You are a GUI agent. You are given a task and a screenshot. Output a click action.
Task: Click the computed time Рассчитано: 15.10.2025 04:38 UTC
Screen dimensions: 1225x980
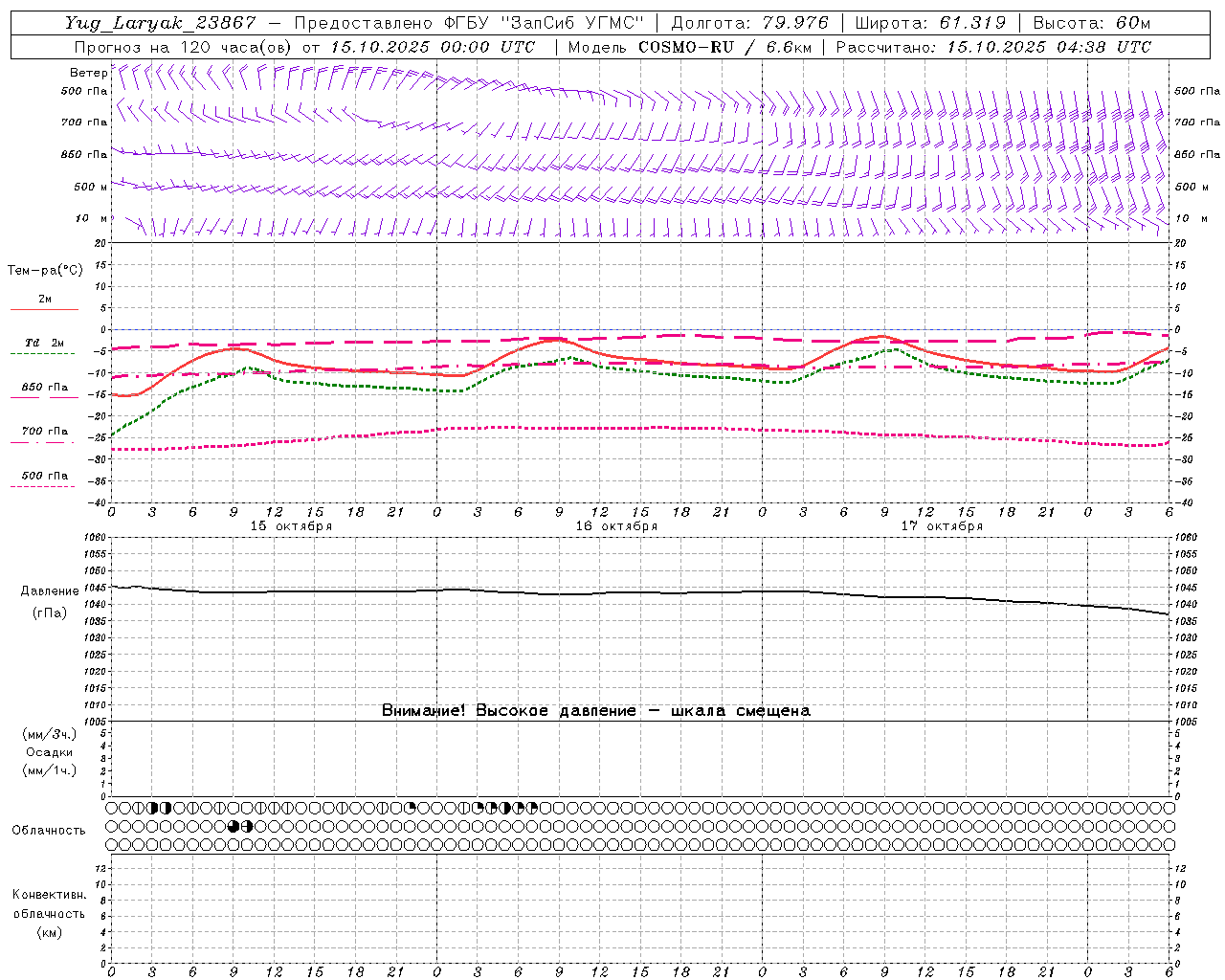[x=993, y=47]
